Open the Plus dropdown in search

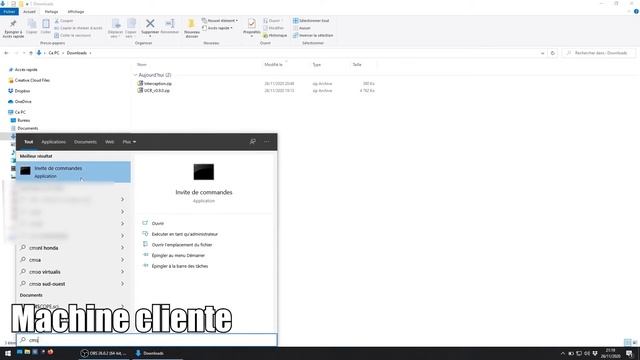tap(129, 142)
